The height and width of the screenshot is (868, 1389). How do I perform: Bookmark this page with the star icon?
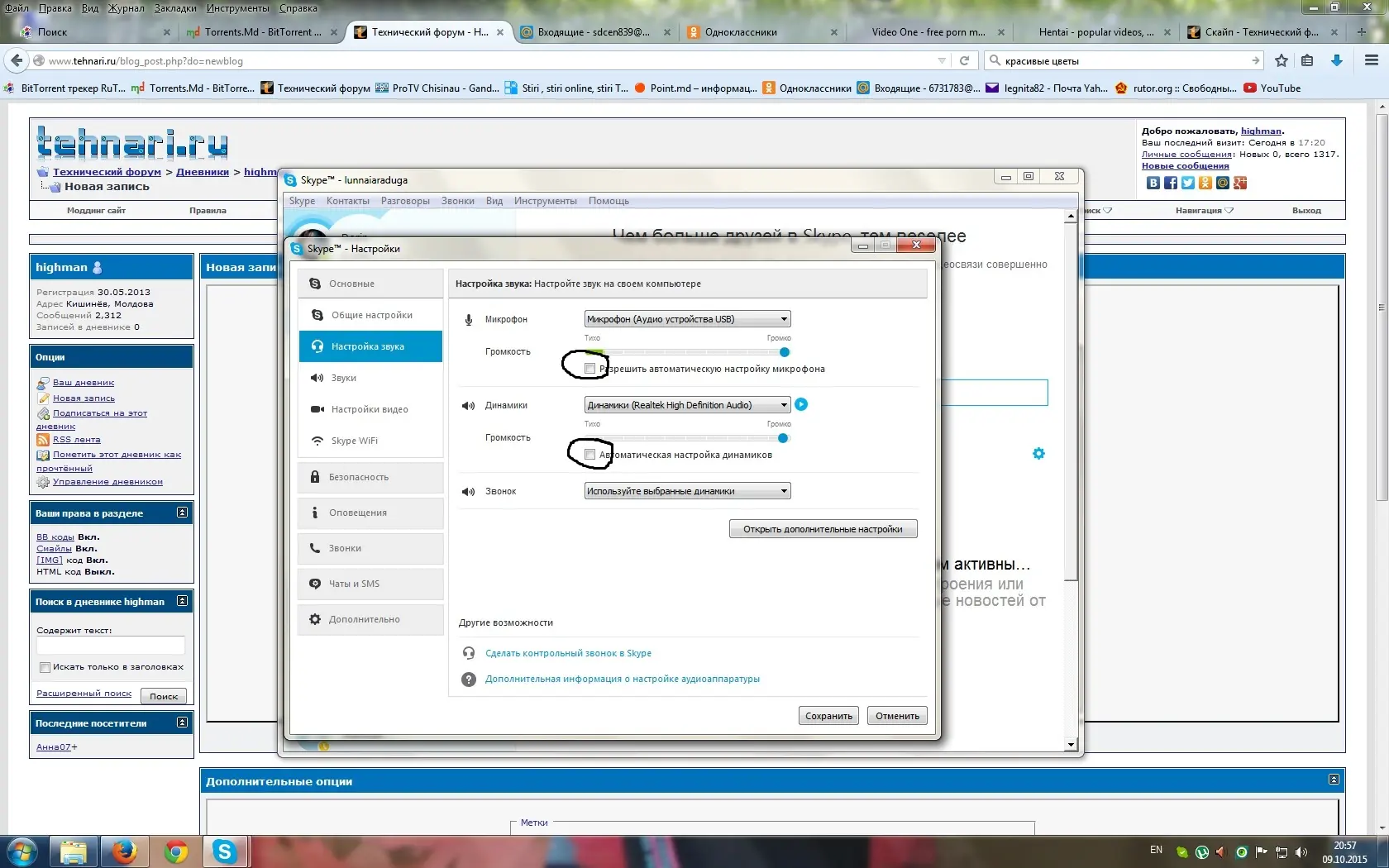click(1282, 60)
